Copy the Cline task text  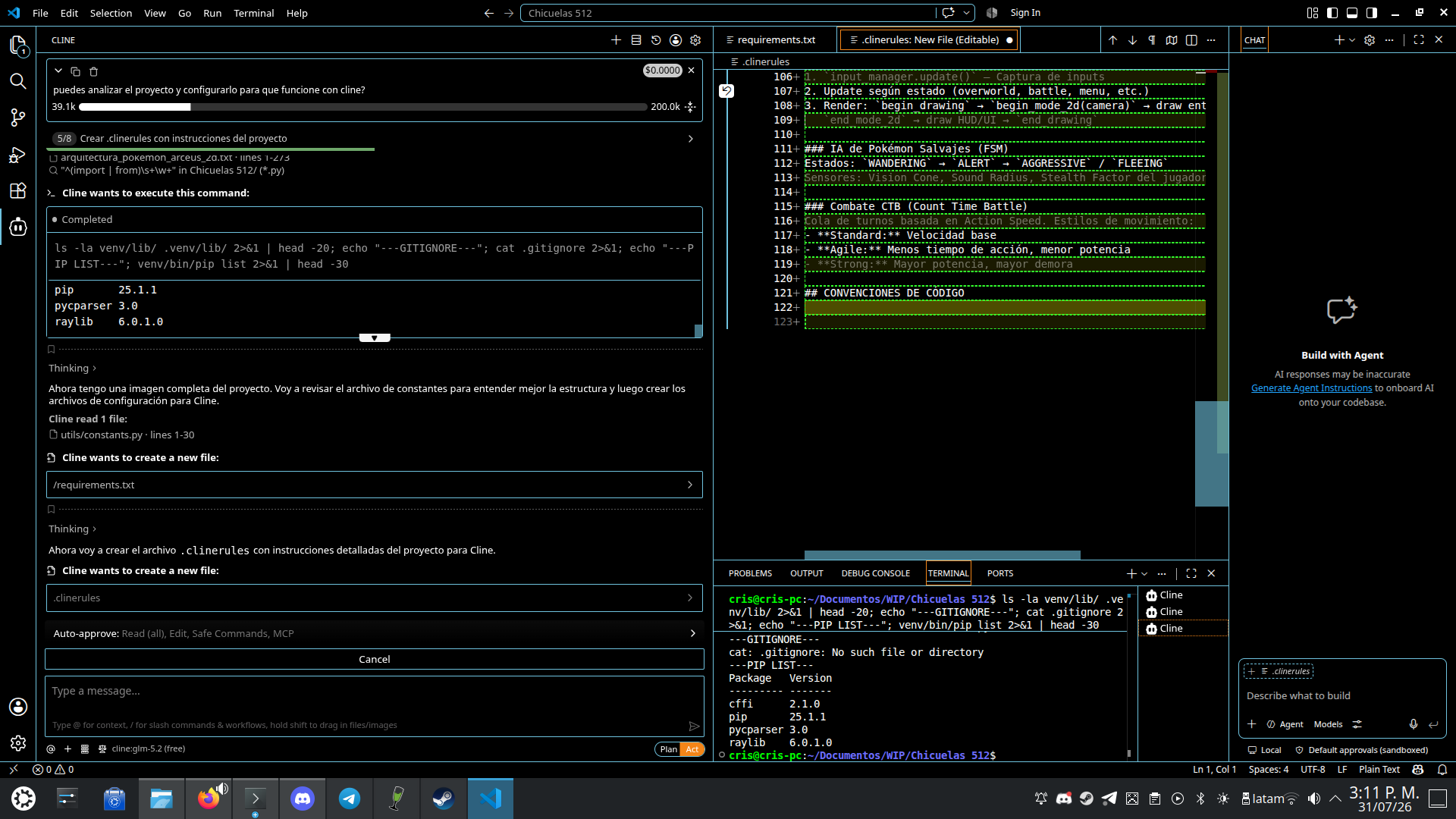click(75, 71)
